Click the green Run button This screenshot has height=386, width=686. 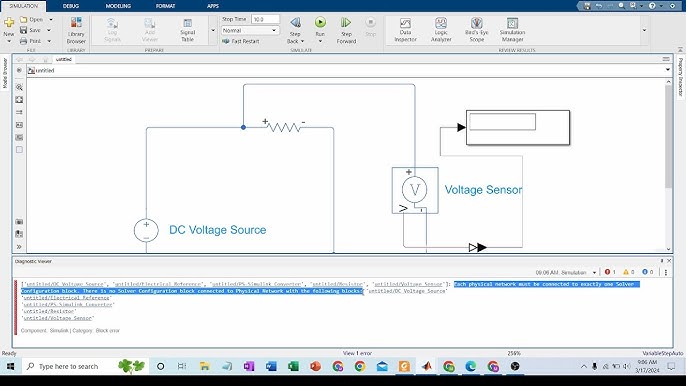320,22
